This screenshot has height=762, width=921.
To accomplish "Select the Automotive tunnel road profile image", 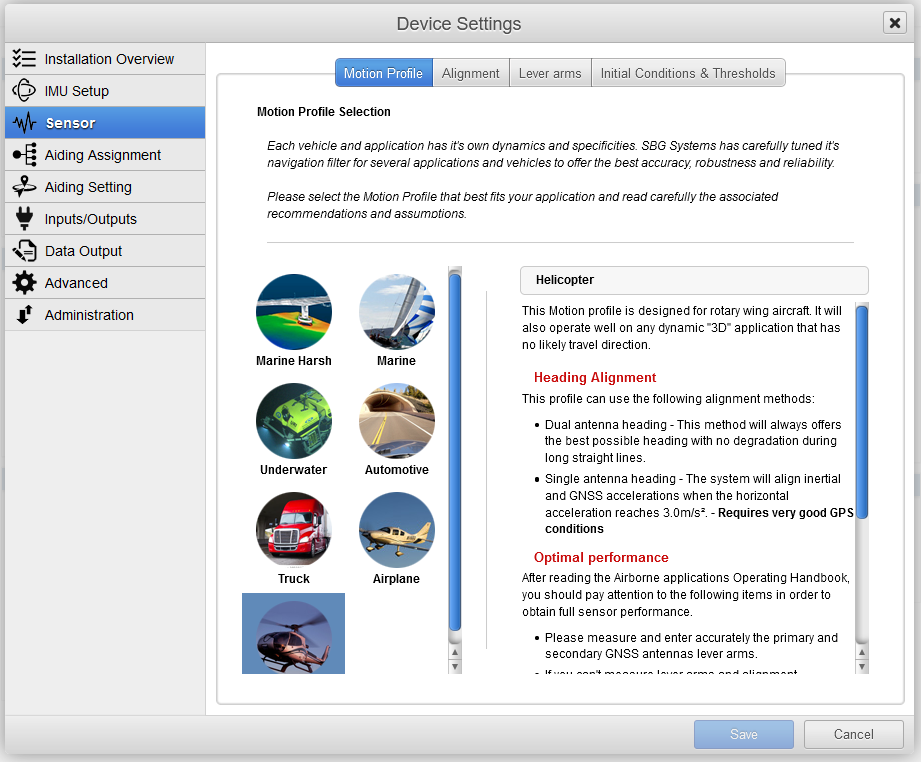I will click(396, 421).
